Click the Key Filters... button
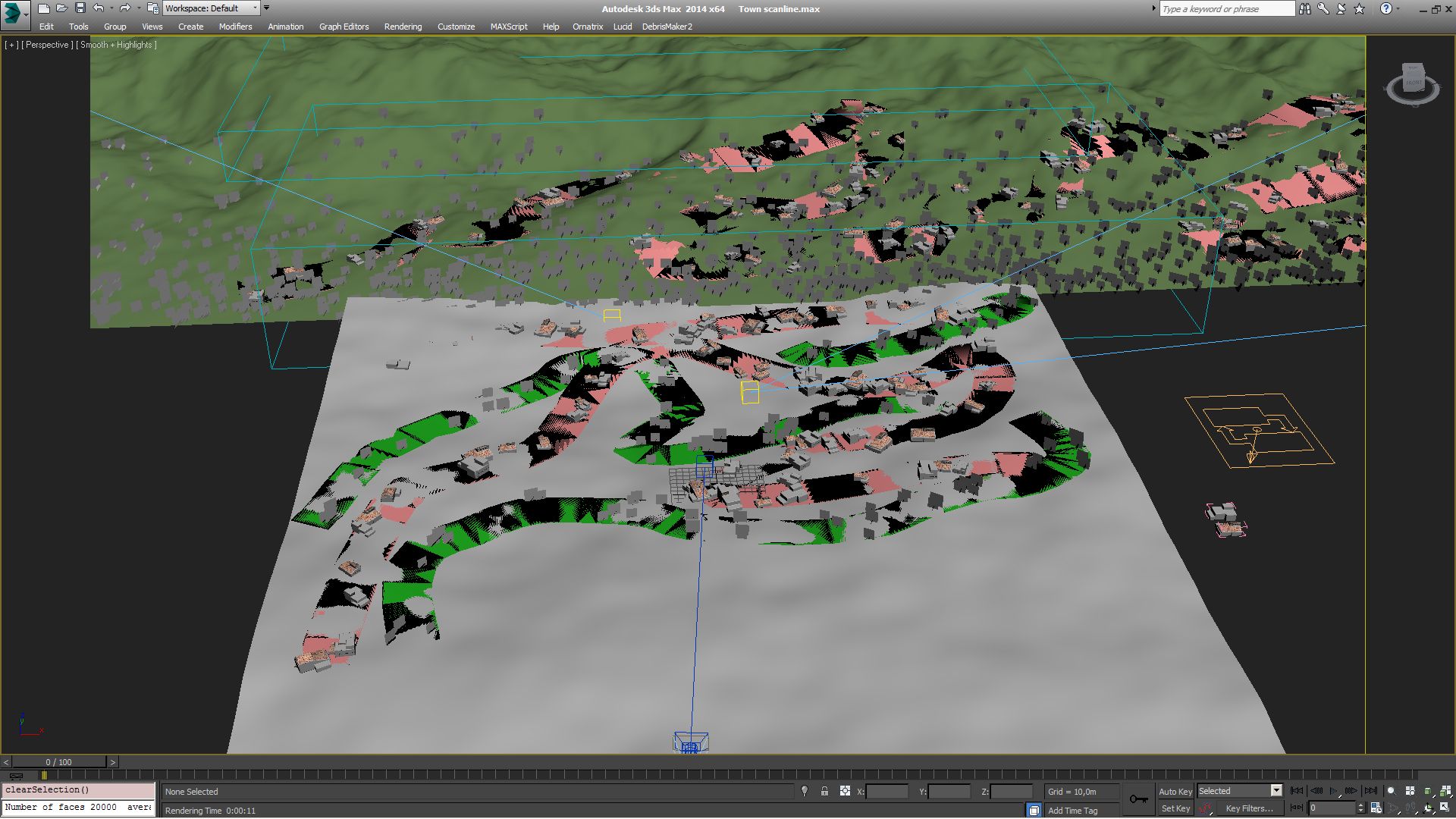 1248,808
